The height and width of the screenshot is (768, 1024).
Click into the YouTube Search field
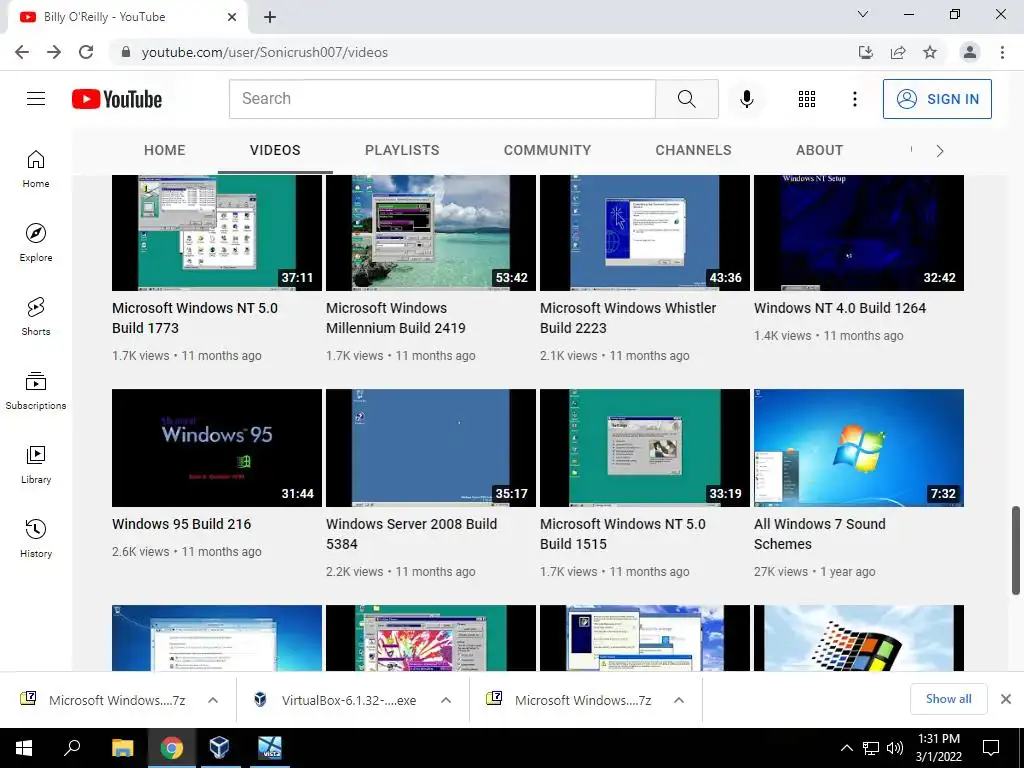(x=442, y=99)
